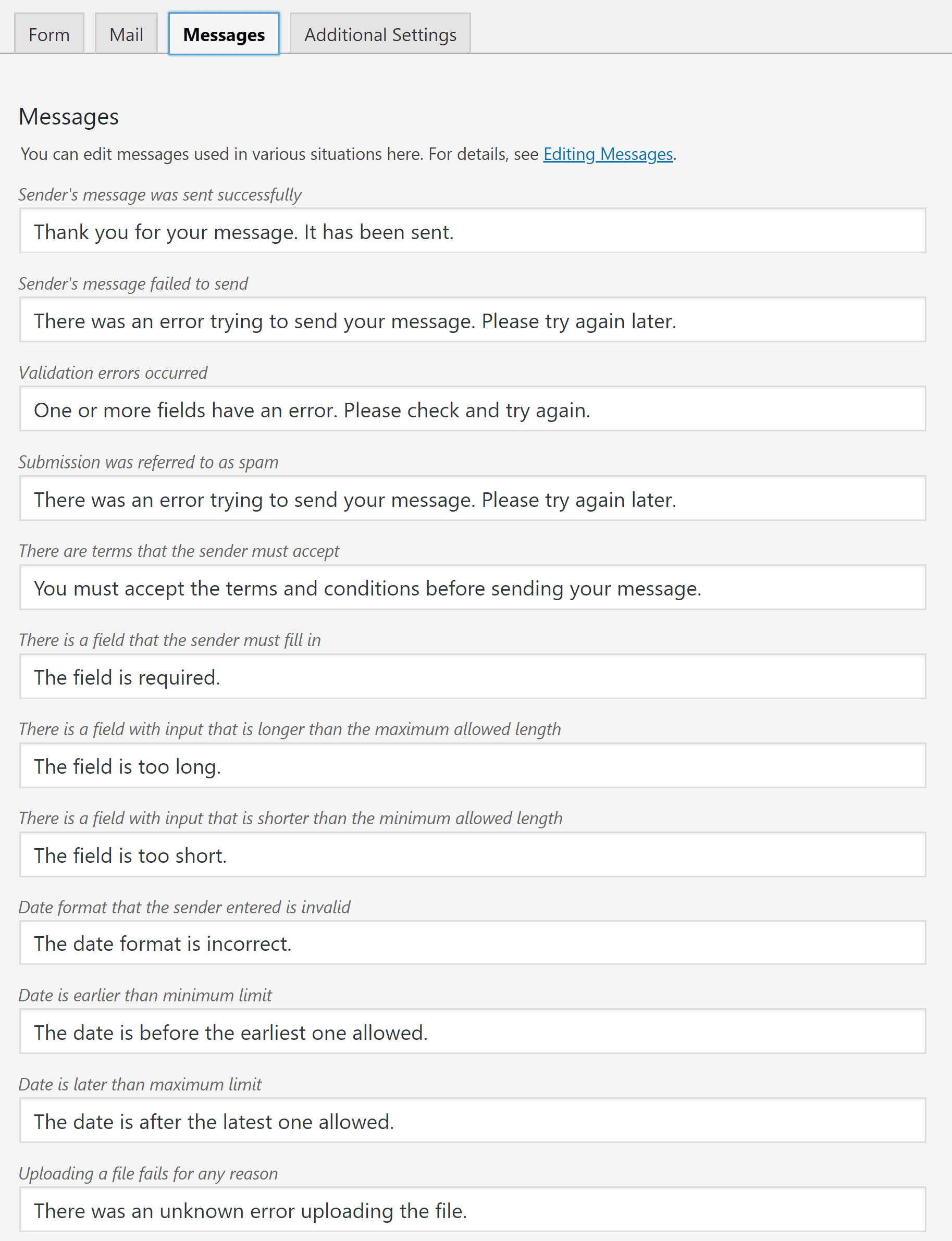Switch to the Mail tab
The image size is (952, 1241).
(125, 33)
